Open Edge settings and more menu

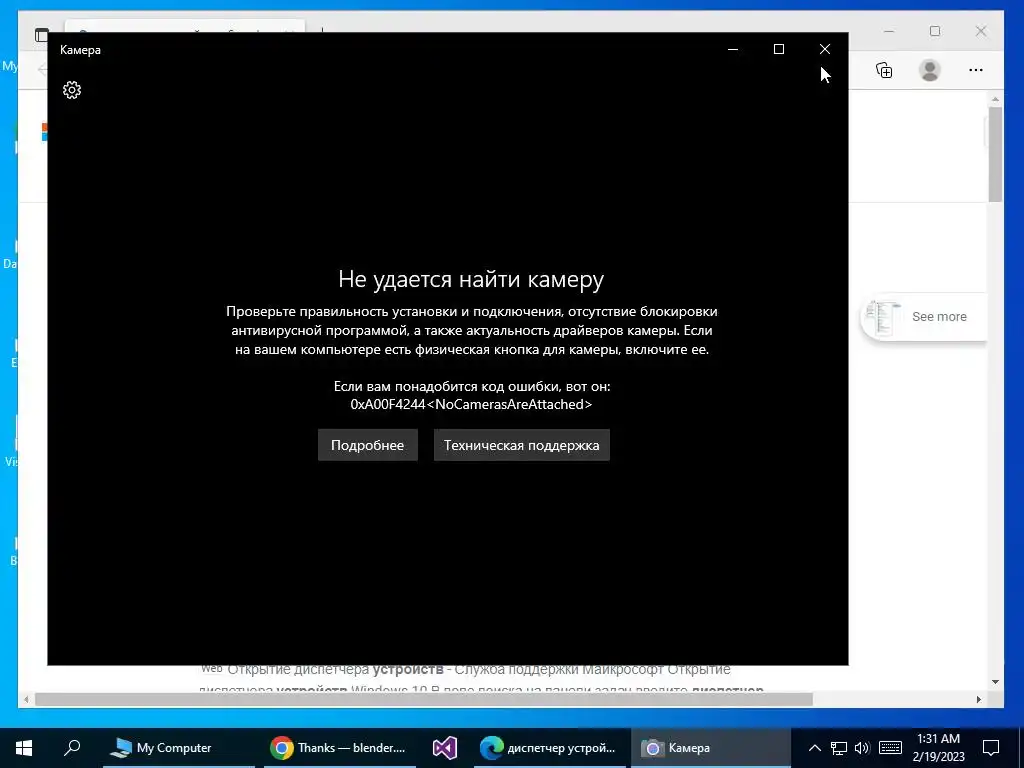pyautogui.click(x=976, y=70)
